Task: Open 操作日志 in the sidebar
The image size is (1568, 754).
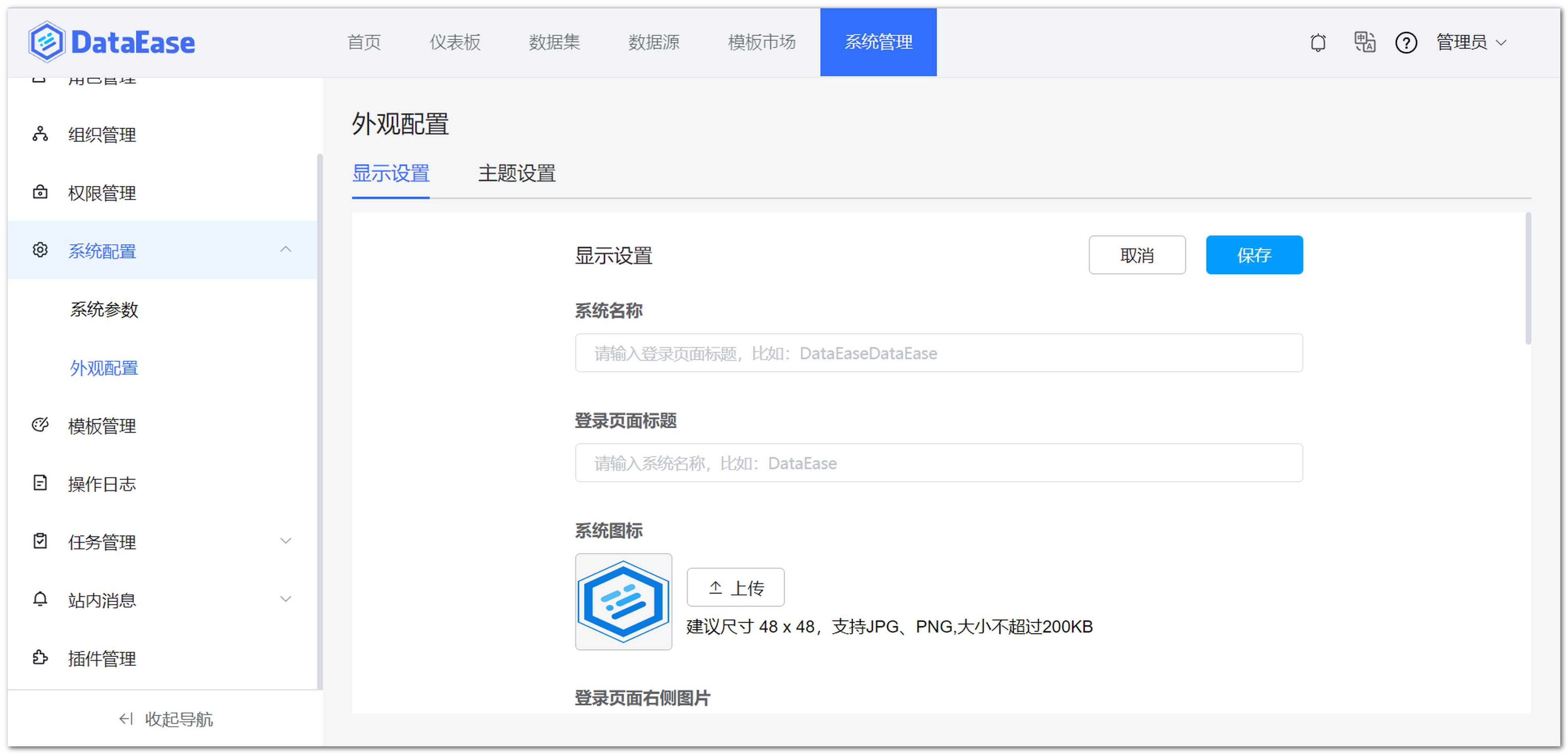Action: point(102,484)
